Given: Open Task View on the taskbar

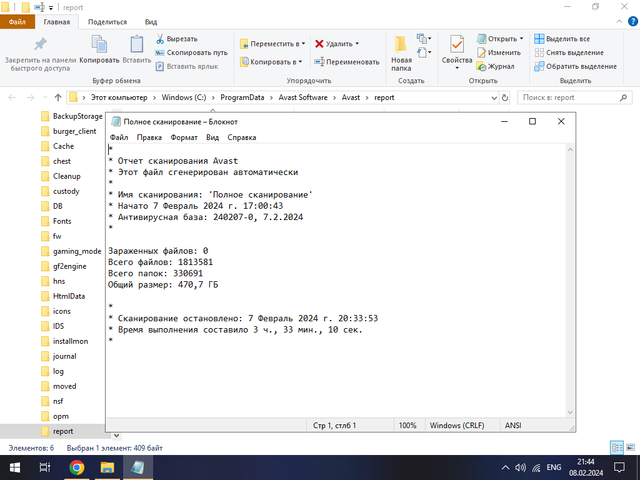Looking at the screenshot, I should point(44,468).
